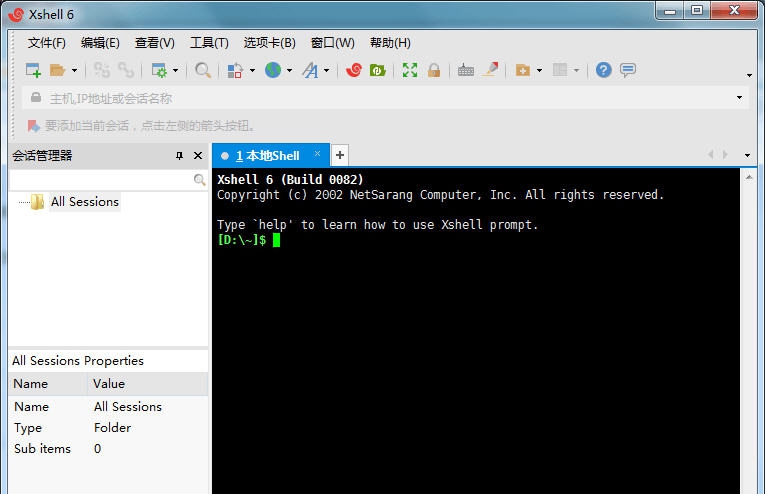Select the All Sessions folder
765x494 pixels.
coord(84,202)
